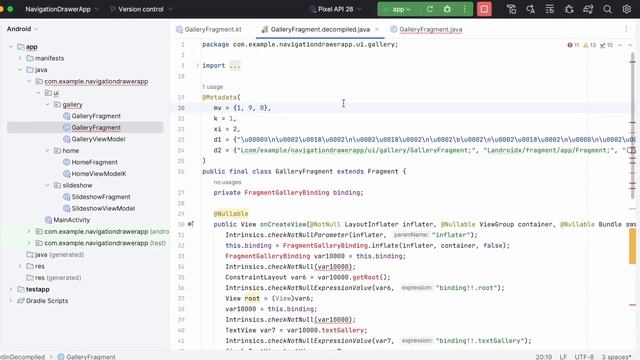Collapse the slideshow package
Viewport: 640px width, 360px height.
pos(47,185)
